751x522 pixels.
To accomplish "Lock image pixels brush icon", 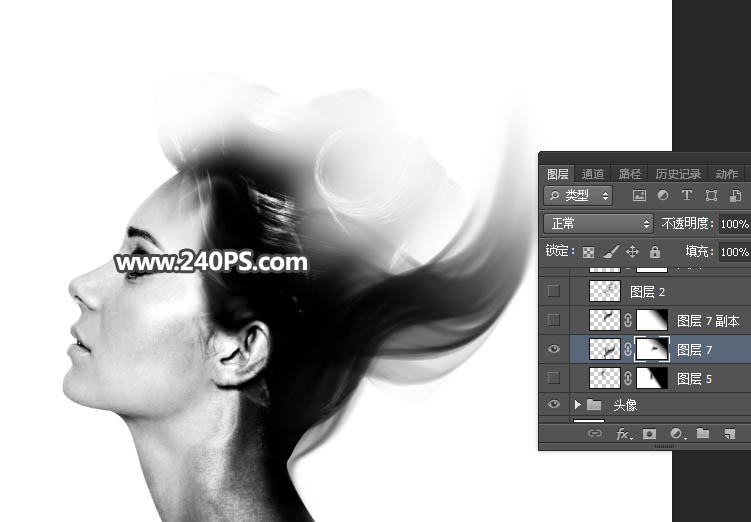I will coord(611,251).
